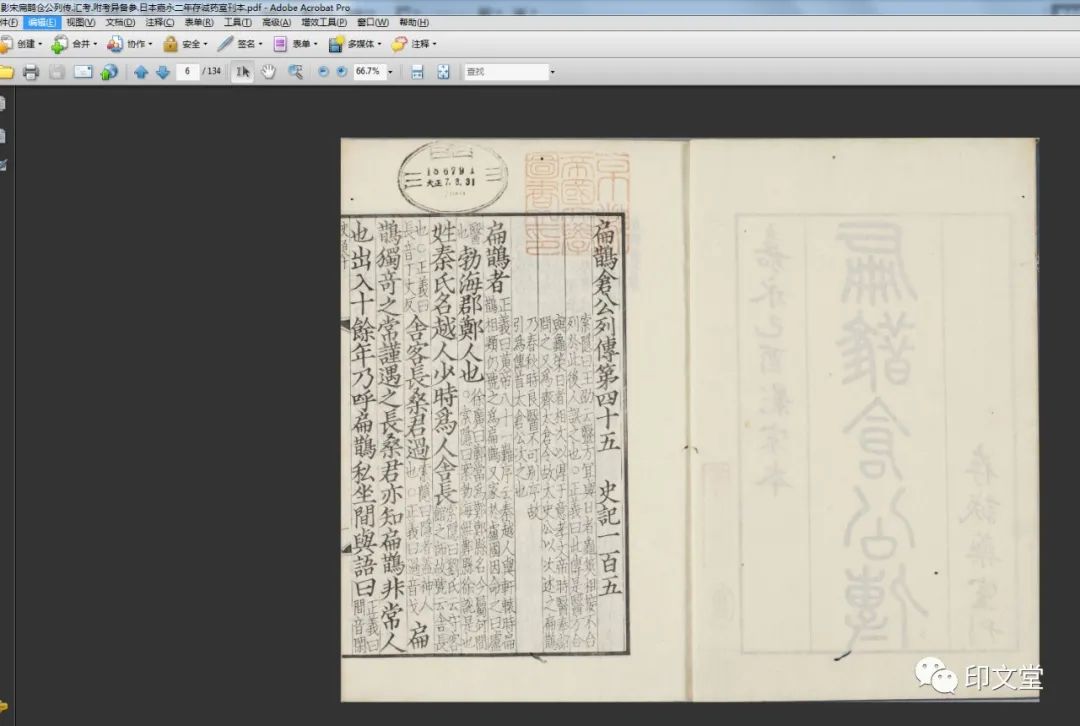Click the page number input field
The width and height of the screenshot is (1080, 726).
click(x=187, y=72)
